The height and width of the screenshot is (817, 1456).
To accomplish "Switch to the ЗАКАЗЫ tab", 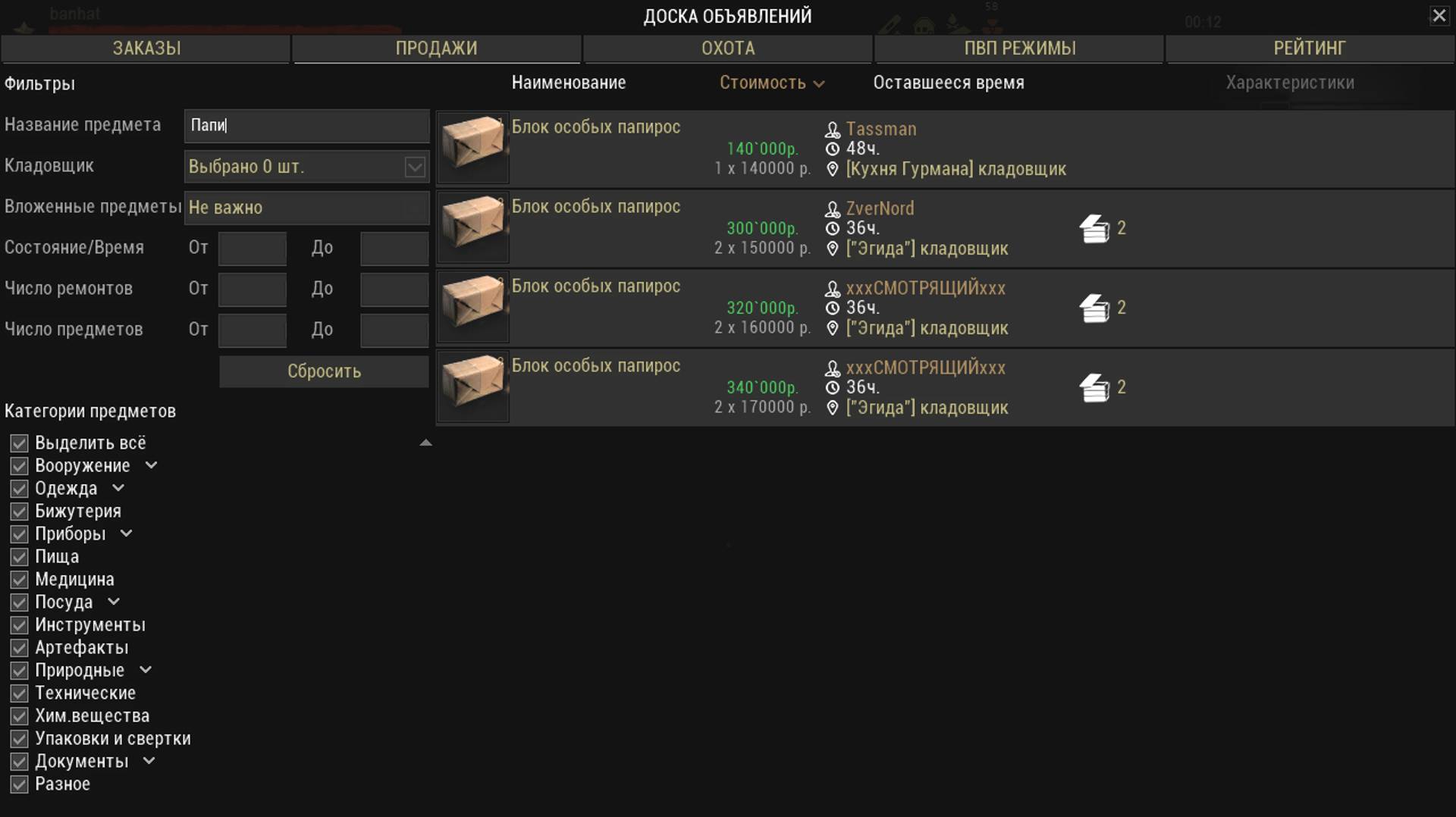I will tap(146, 48).
